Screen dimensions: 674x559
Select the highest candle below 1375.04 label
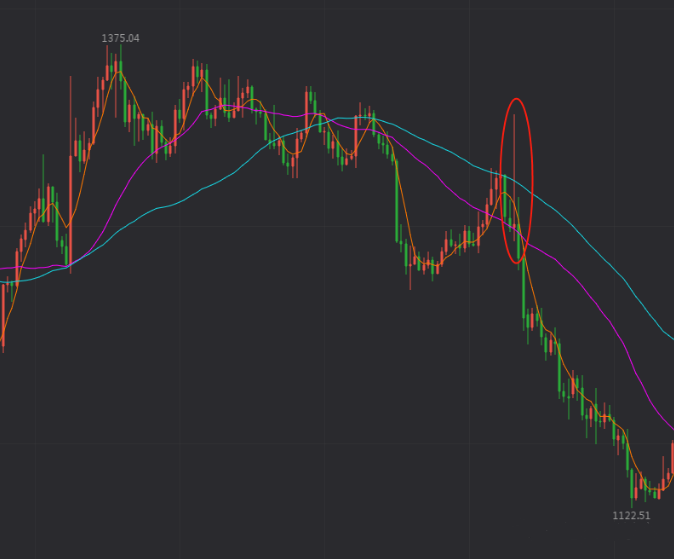[x=118, y=68]
